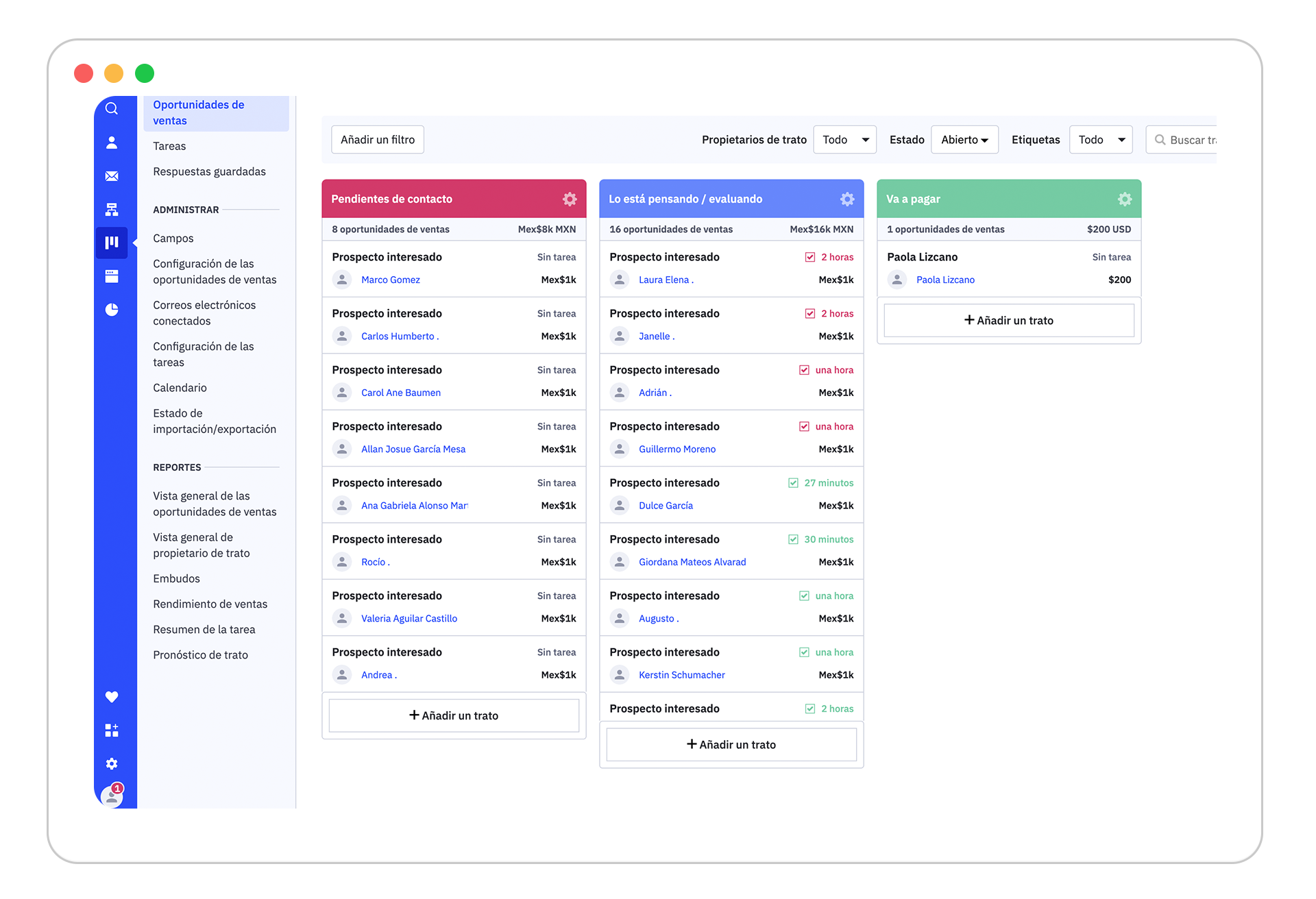Select Tareas in the side menu
The width and height of the screenshot is (1316, 899).
click(169, 146)
